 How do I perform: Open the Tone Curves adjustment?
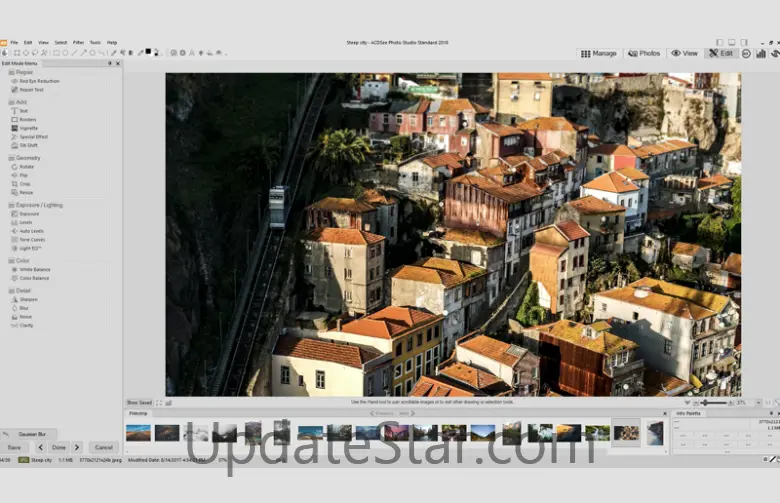pos(31,240)
